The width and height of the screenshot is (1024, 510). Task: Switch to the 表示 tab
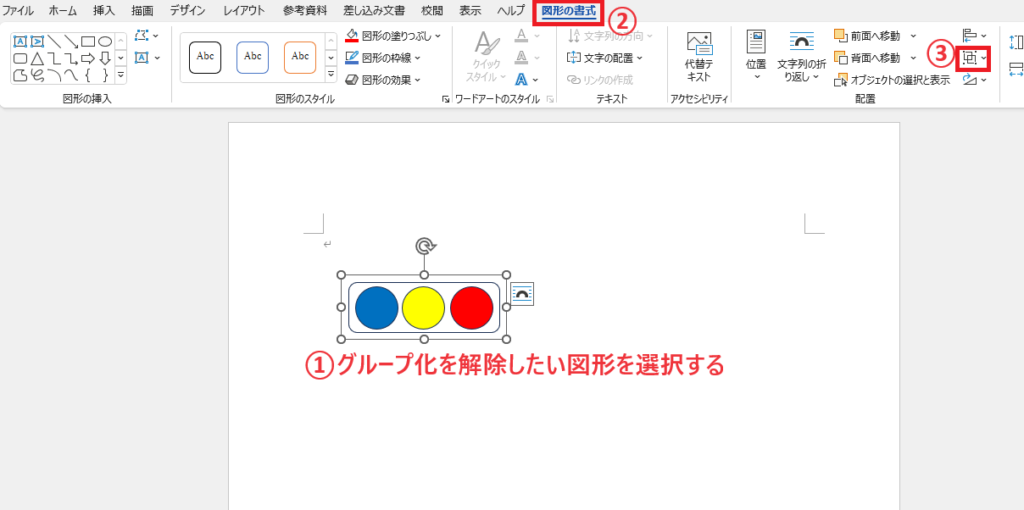click(x=470, y=10)
